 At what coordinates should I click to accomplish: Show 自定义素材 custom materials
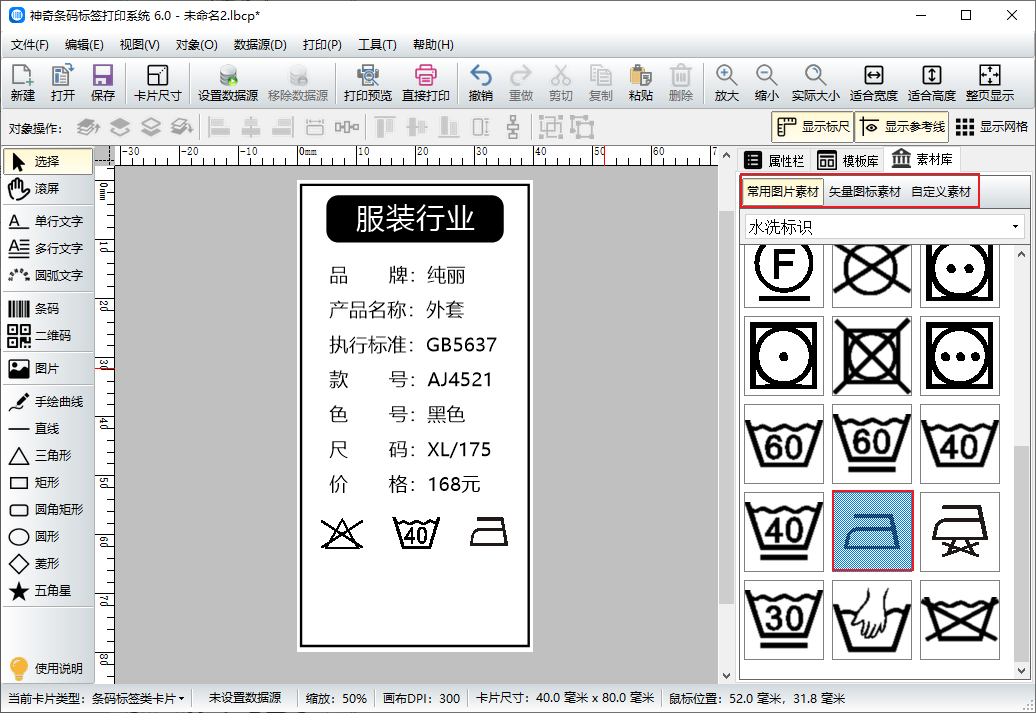(941, 192)
